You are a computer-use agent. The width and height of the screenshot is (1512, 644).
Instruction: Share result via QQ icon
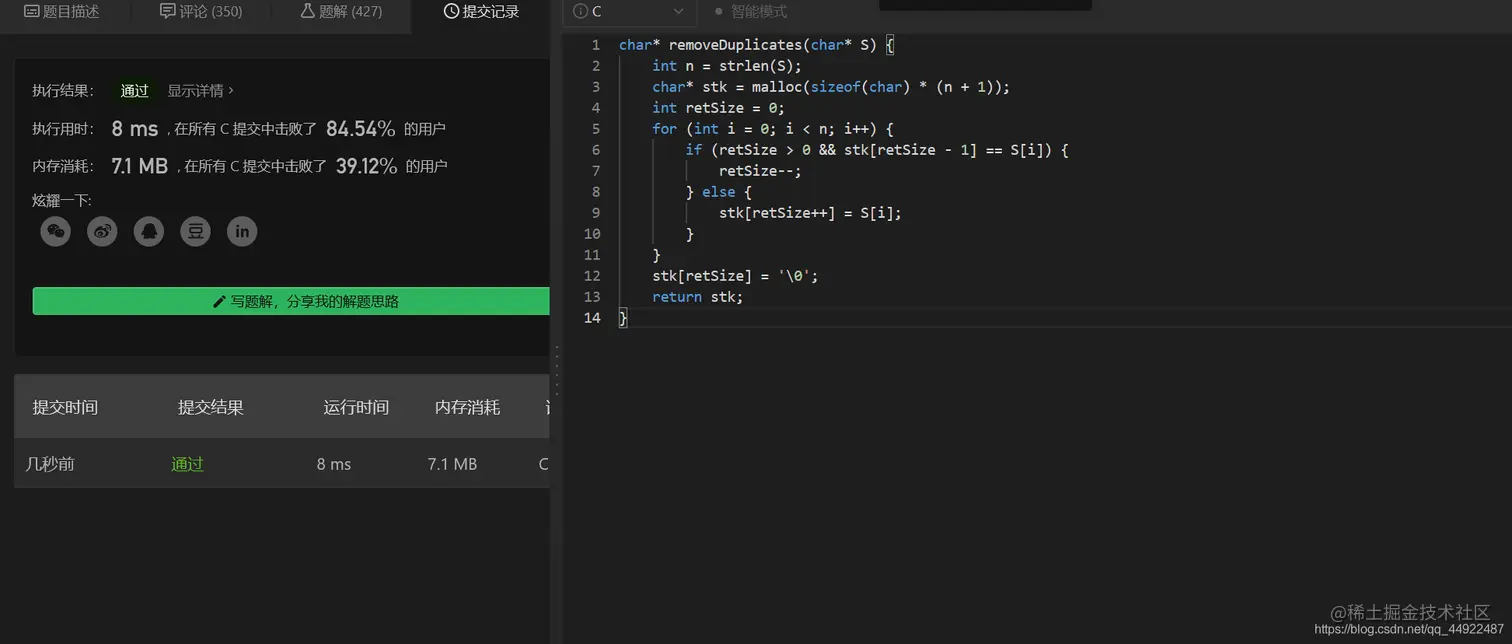(x=149, y=232)
